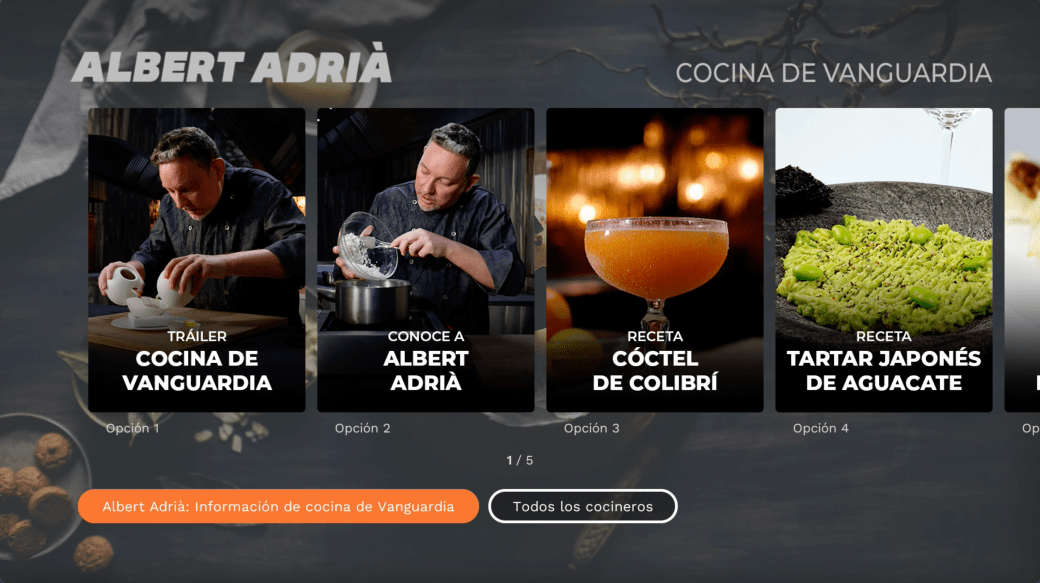Click the green avocado tartar photo
Image resolution: width=1040 pixels, height=583 pixels.
point(885,265)
